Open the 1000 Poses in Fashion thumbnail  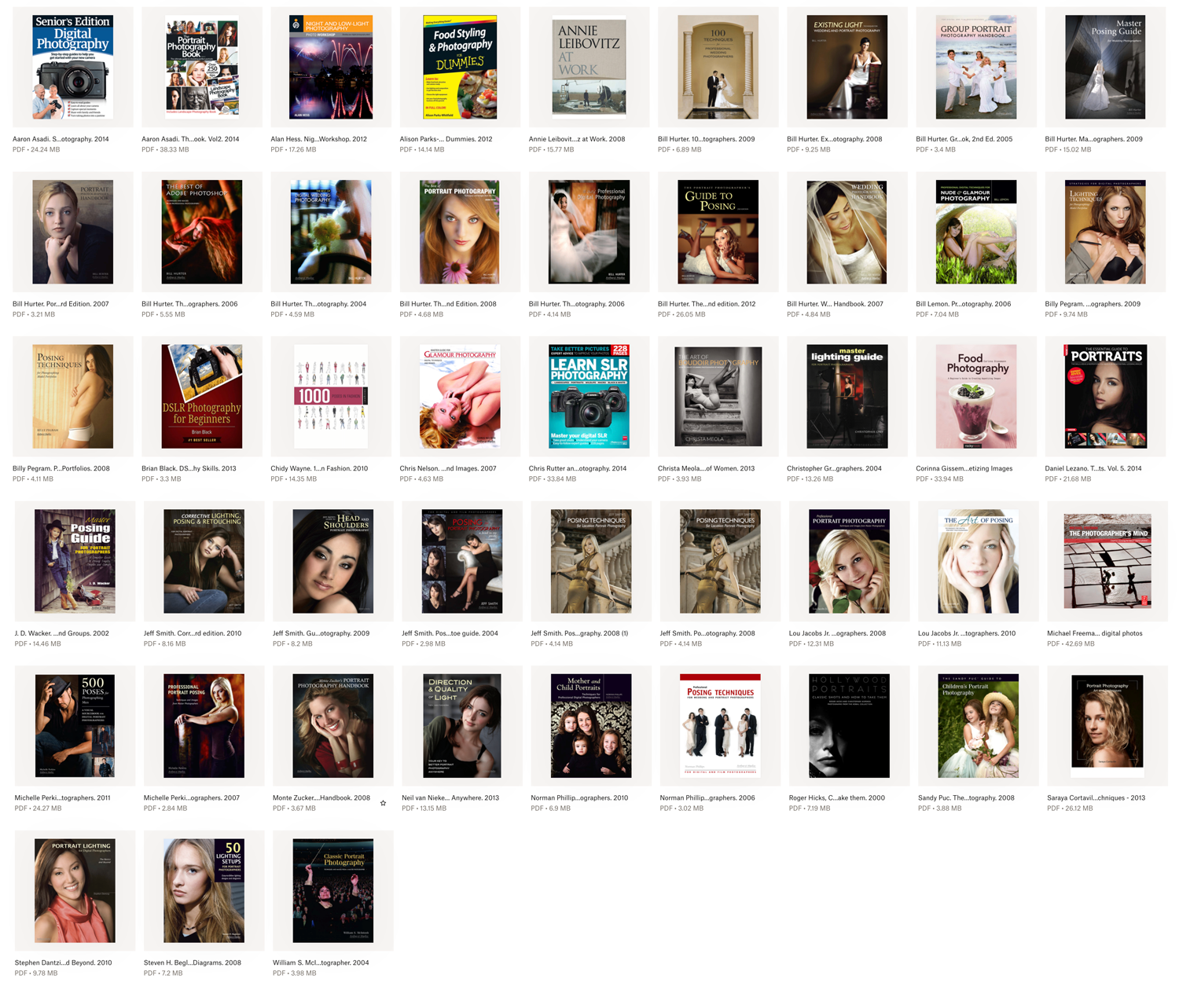(331, 396)
